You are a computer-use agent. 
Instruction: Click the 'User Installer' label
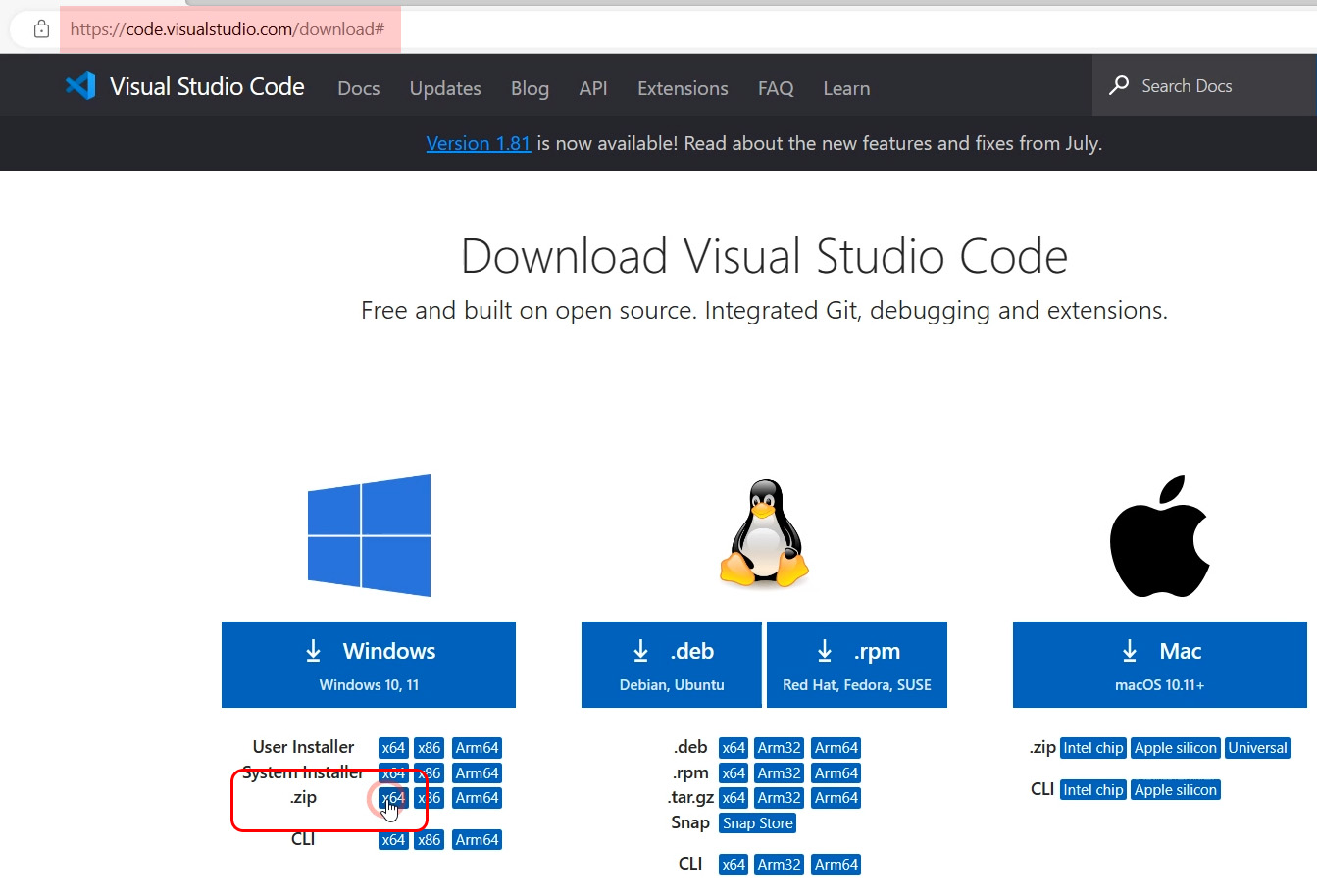click(303, 747)
